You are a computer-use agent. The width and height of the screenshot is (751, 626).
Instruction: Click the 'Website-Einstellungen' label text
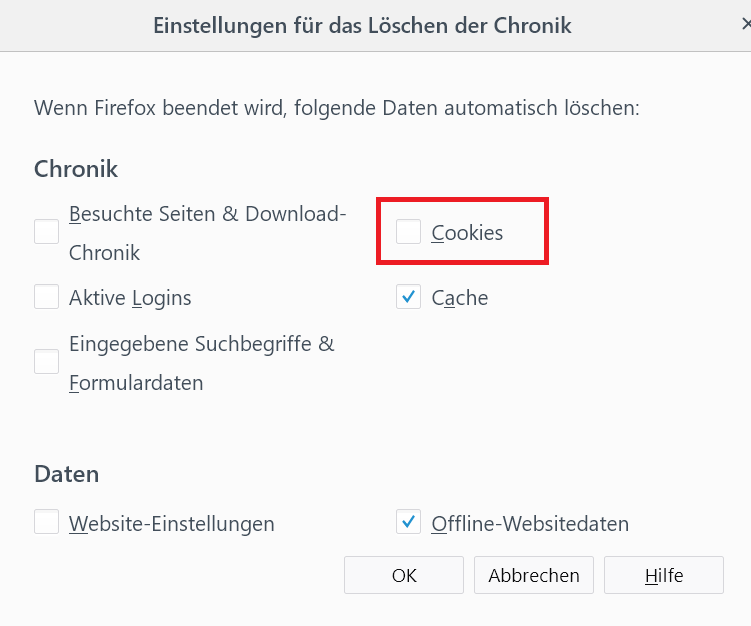(x=171, y=523)
